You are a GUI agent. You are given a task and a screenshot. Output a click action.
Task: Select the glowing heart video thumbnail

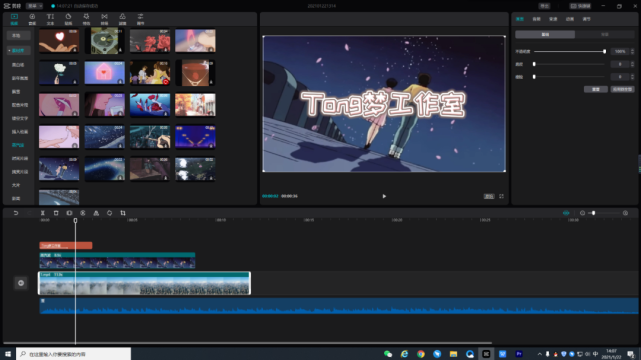(59, 41)
